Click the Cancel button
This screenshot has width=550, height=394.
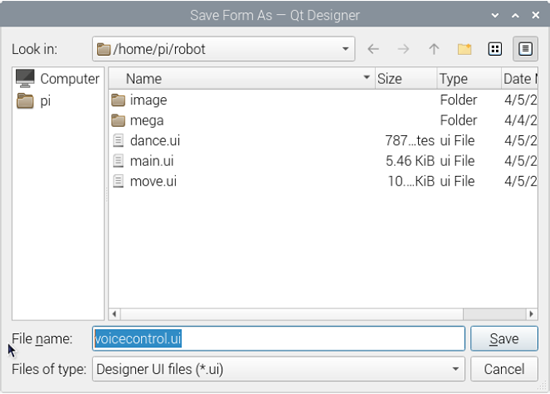tap(504, 369)
